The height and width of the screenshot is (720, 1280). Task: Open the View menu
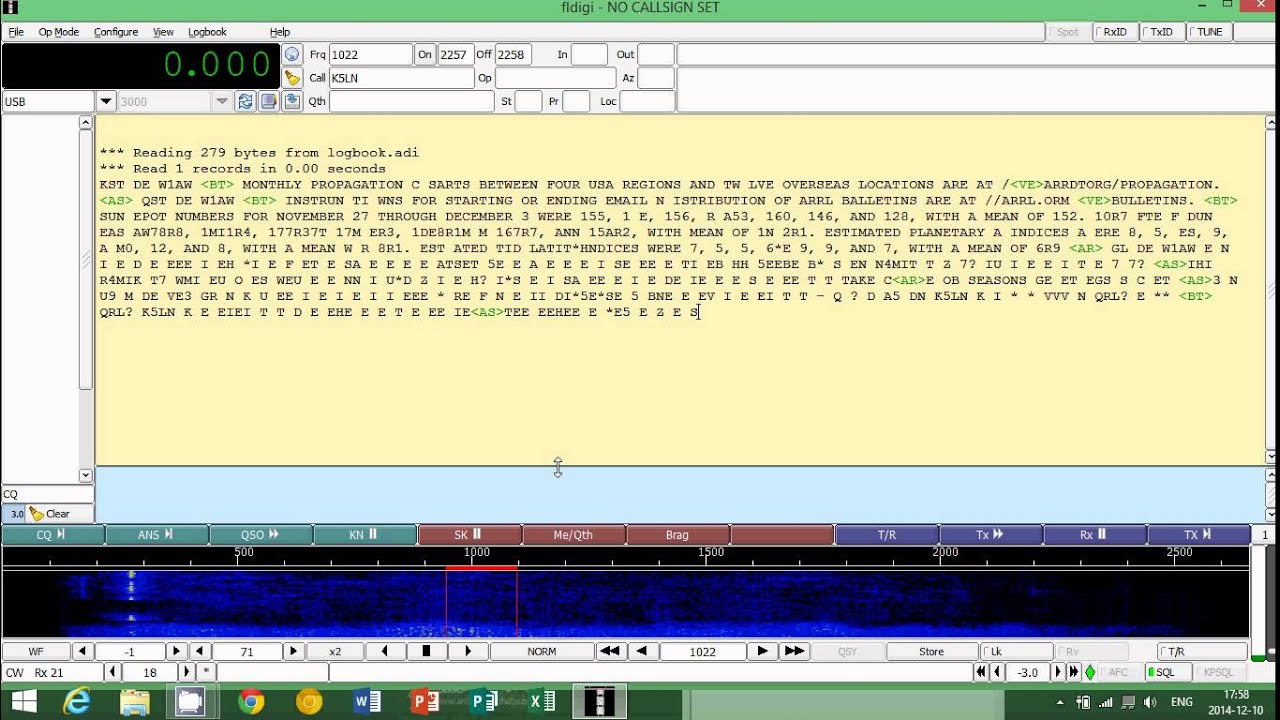click(x=163, y=32)
